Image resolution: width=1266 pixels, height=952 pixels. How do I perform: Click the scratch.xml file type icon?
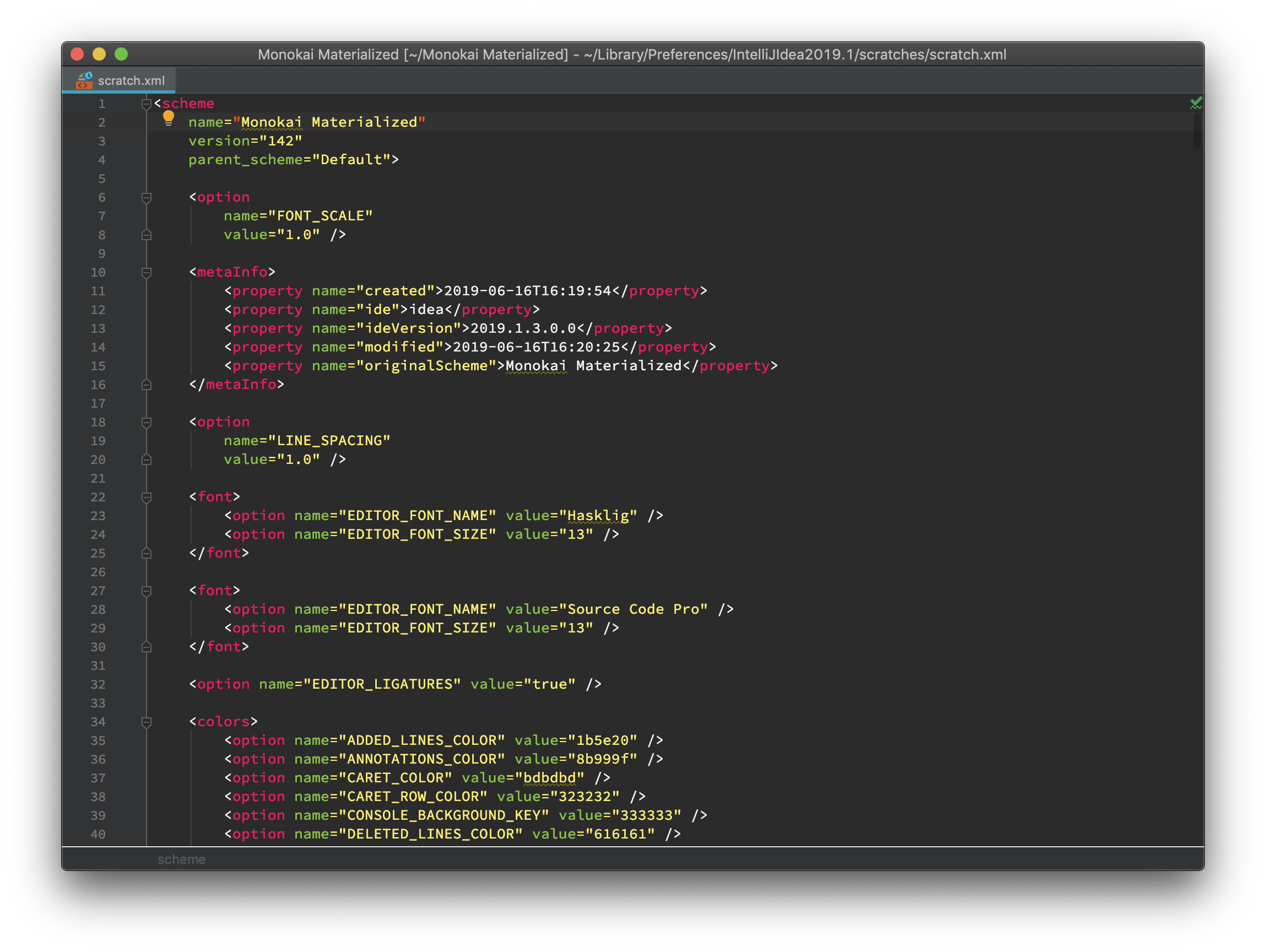(85, 81)
